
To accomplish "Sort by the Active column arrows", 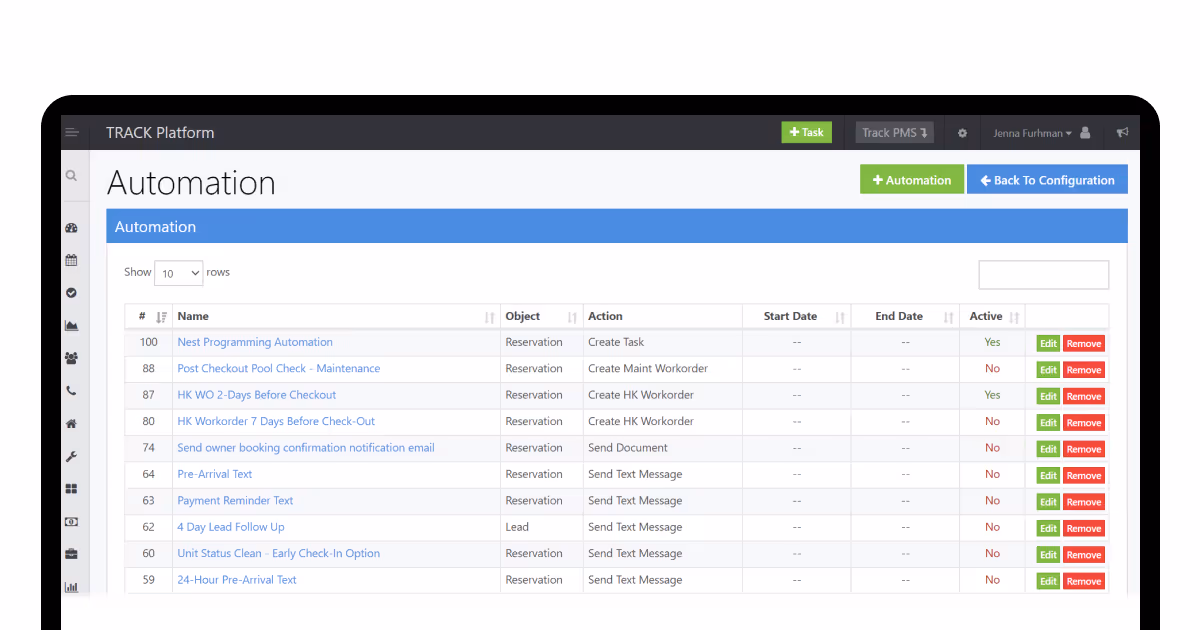I will tap(1014, 317).
